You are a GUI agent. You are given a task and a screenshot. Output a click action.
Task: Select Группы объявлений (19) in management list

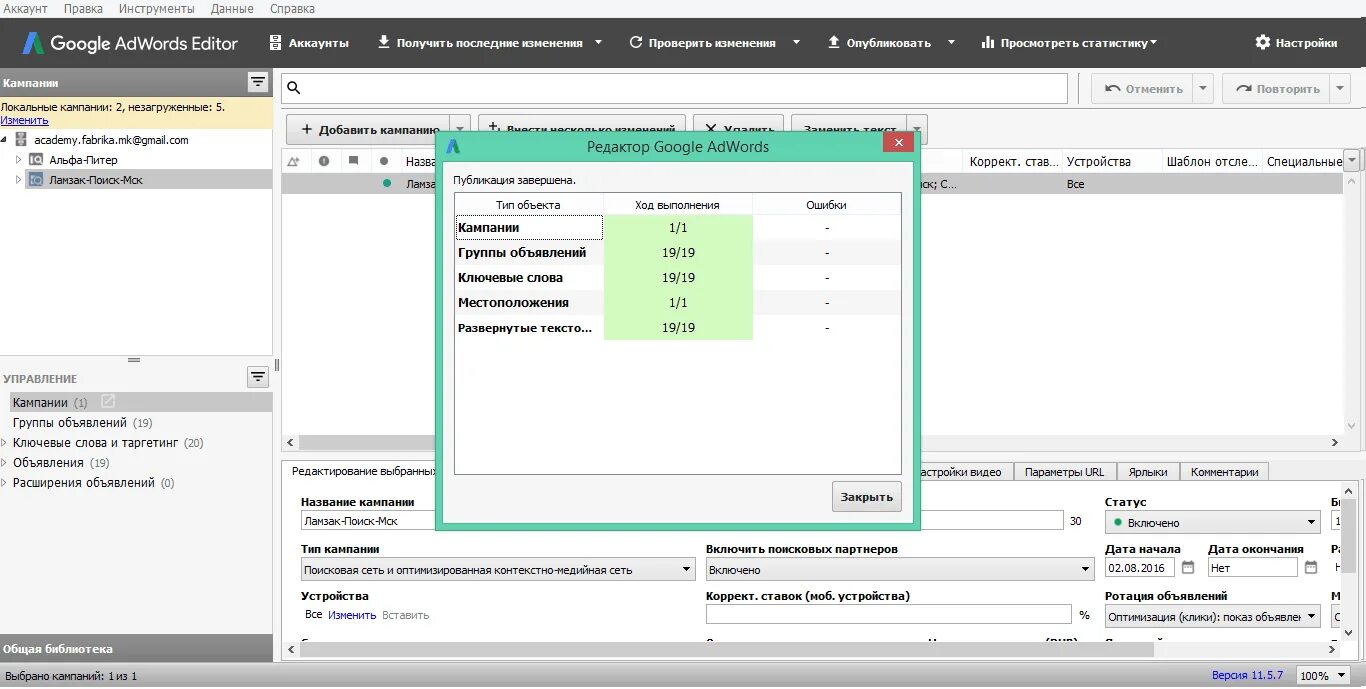82,423
